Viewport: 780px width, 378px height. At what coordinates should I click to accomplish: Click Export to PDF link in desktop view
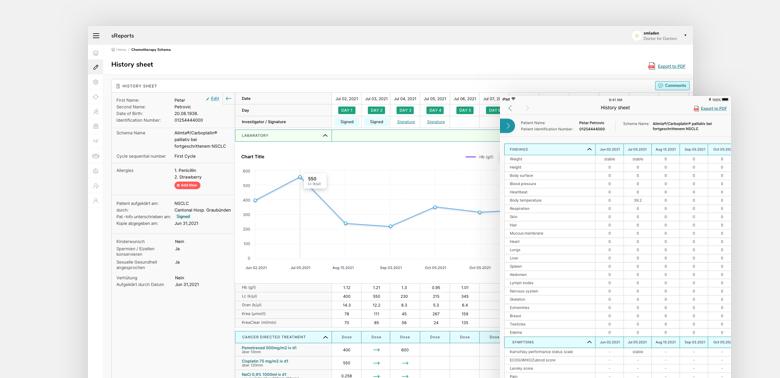coord(672,66)
